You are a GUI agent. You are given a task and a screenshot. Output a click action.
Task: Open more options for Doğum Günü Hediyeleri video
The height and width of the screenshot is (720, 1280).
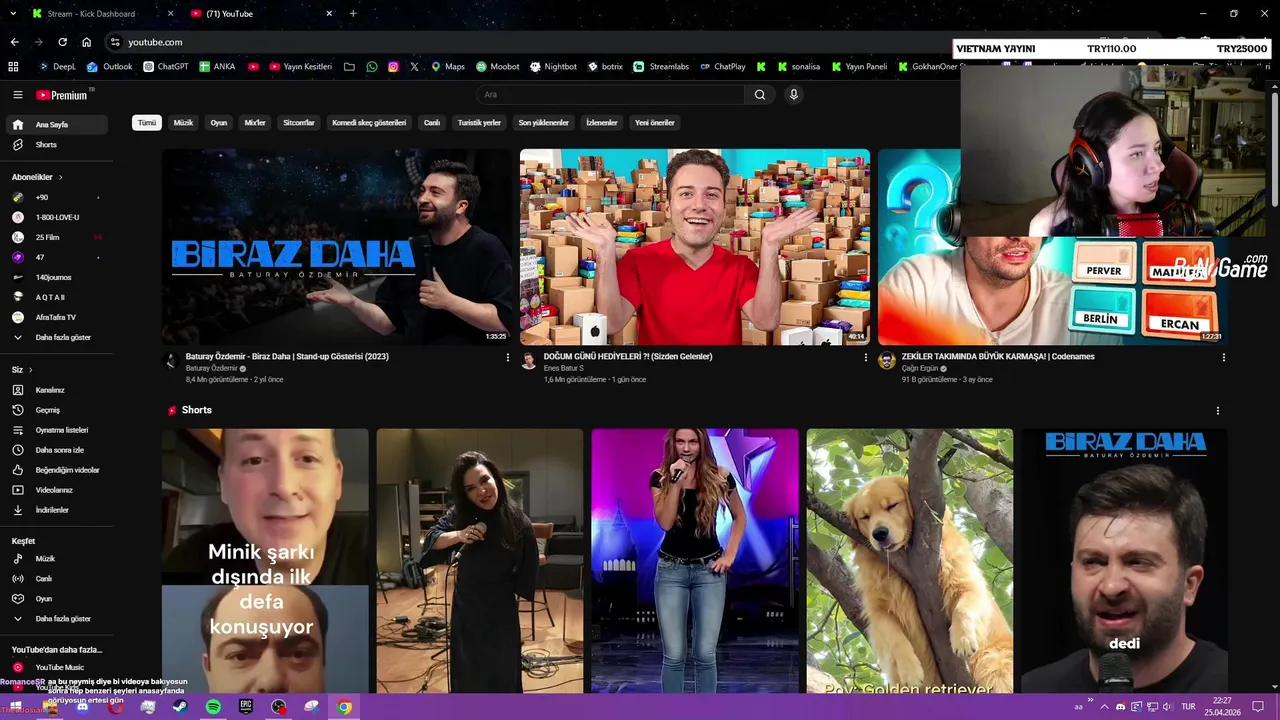pyautogui.click(x=865, y=357)
